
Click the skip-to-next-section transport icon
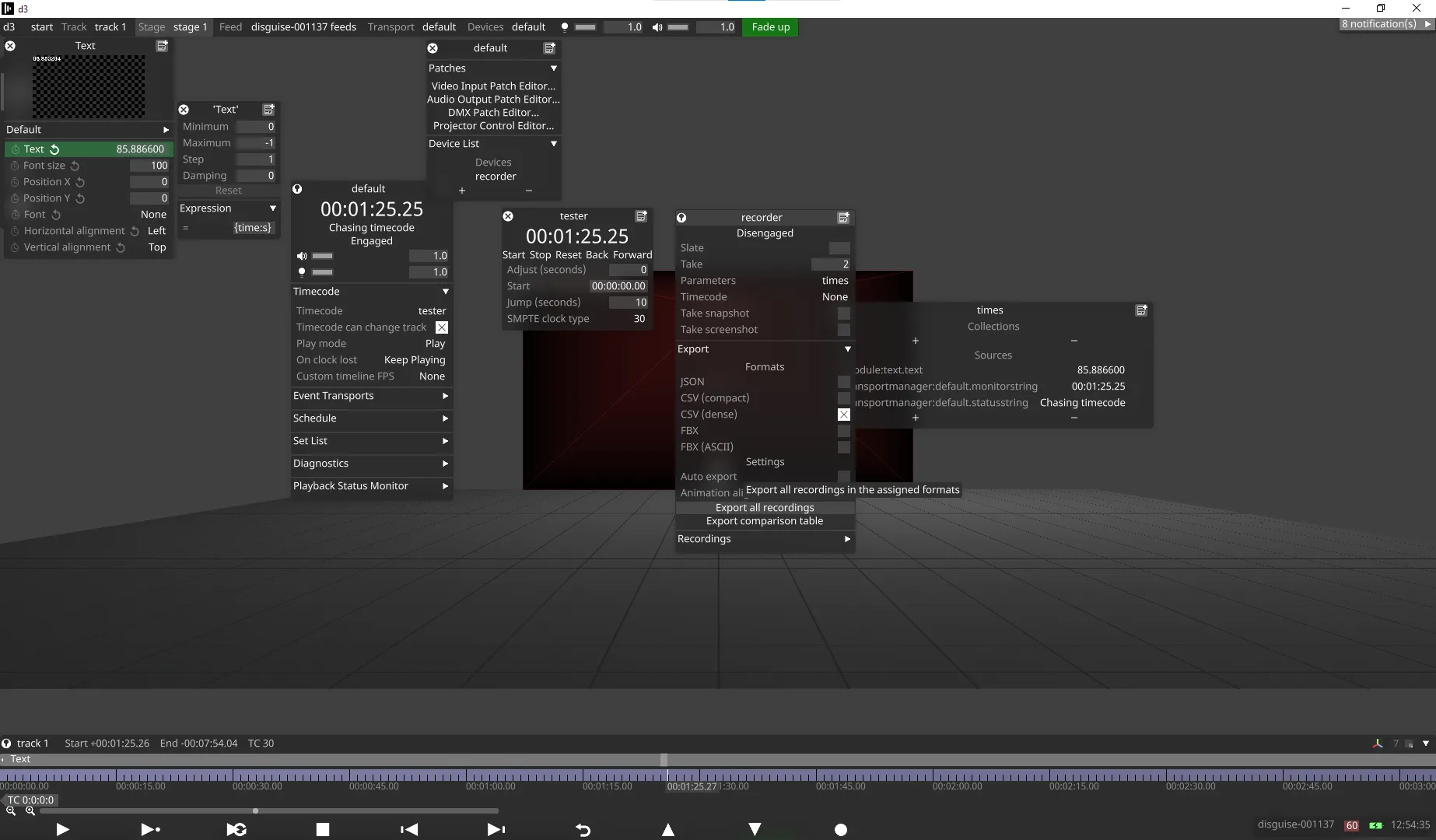(496, 830)
